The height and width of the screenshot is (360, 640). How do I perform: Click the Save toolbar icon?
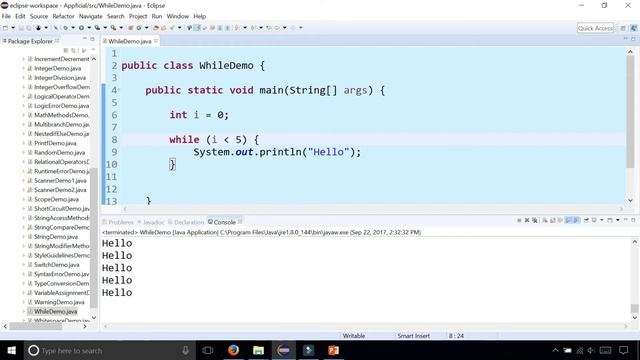(21, 28)
